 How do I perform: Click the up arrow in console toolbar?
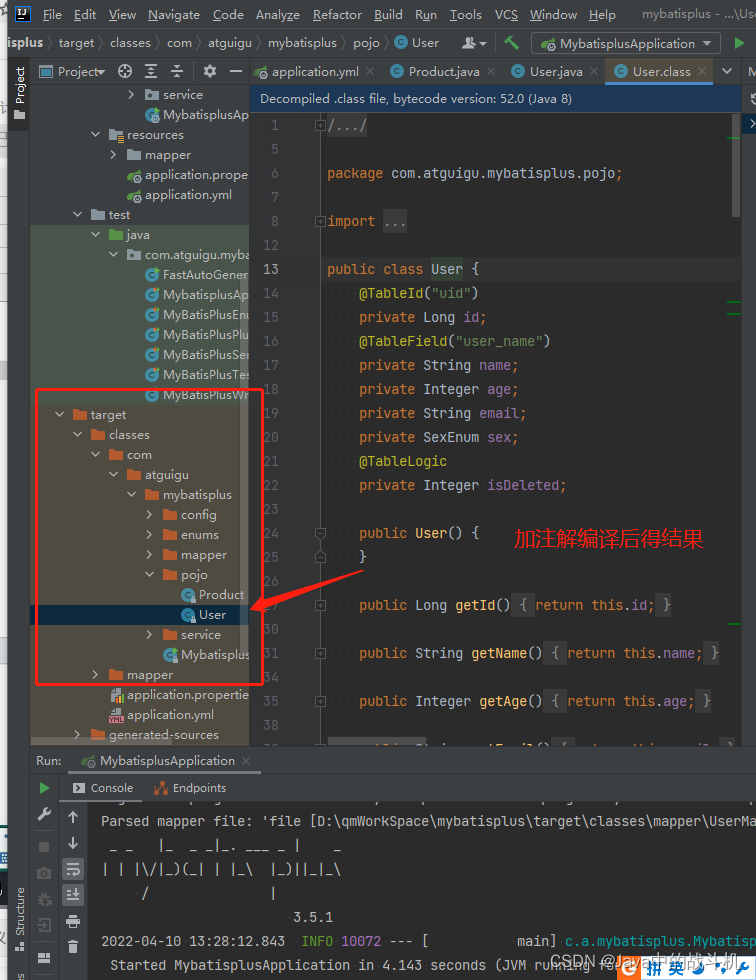pyautogui.click(x=73, y=817)
